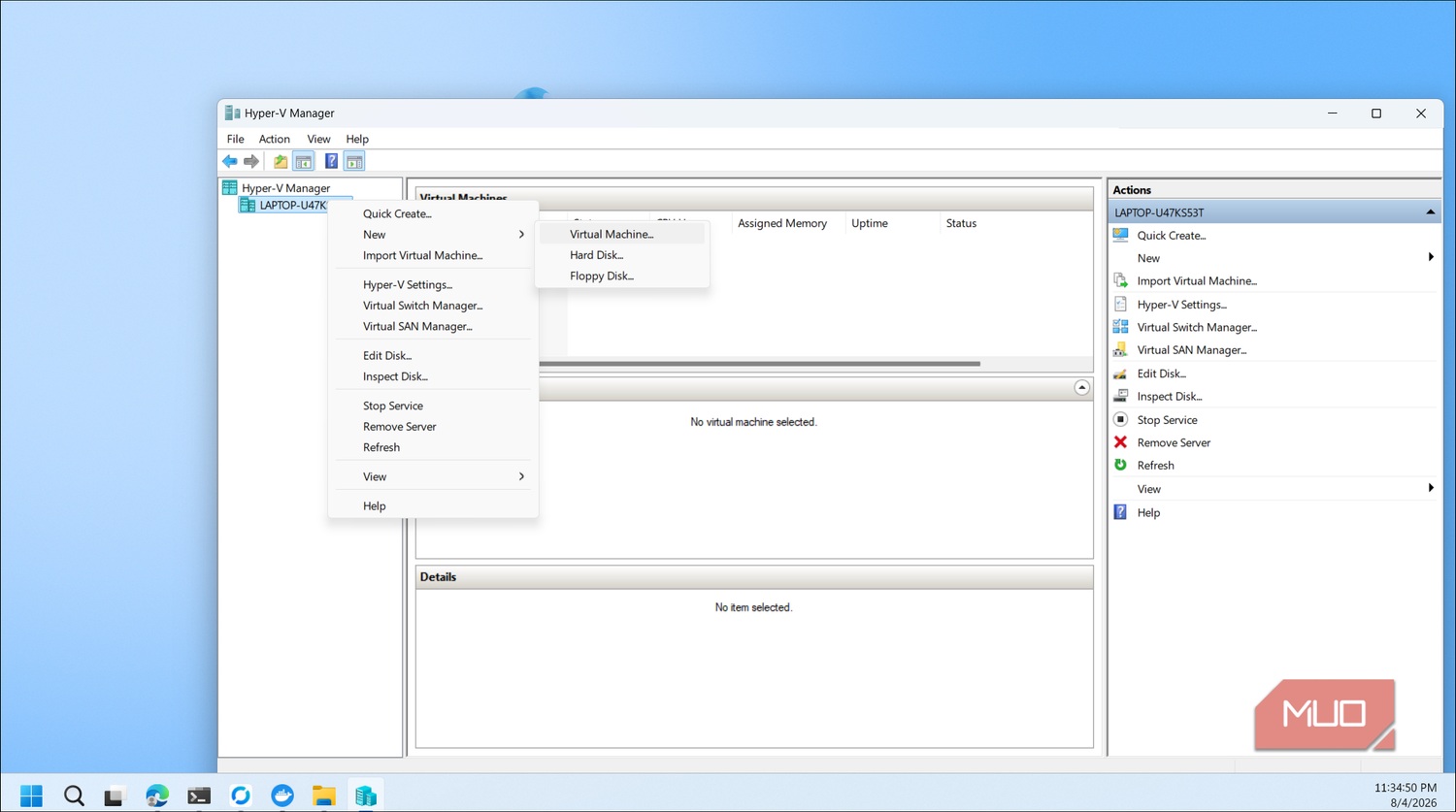Choose Virtual Machine... from the New submenu
The height and width of the screenshot is (812, 1456).
622,234
